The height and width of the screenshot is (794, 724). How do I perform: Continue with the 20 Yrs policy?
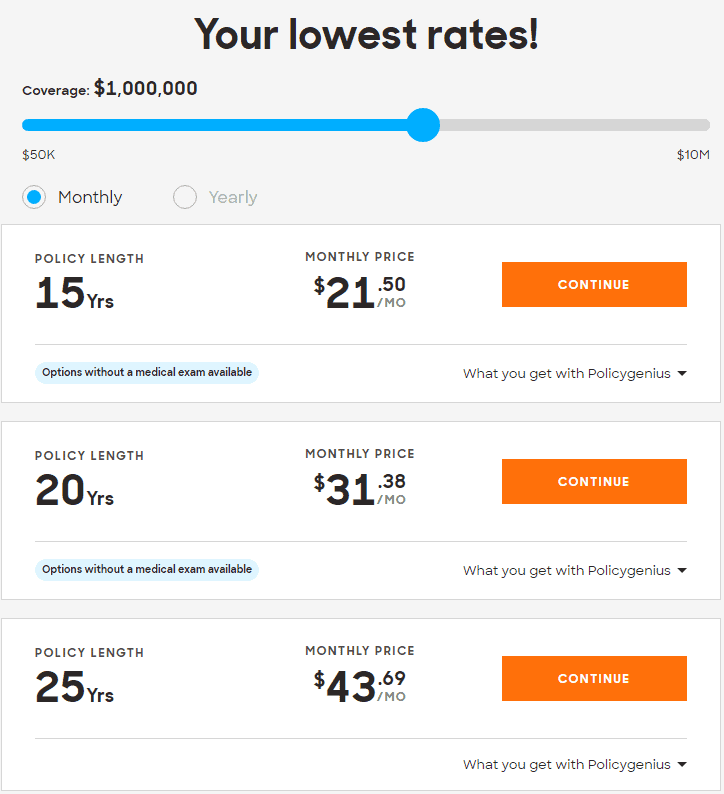[x=594, y=482]
